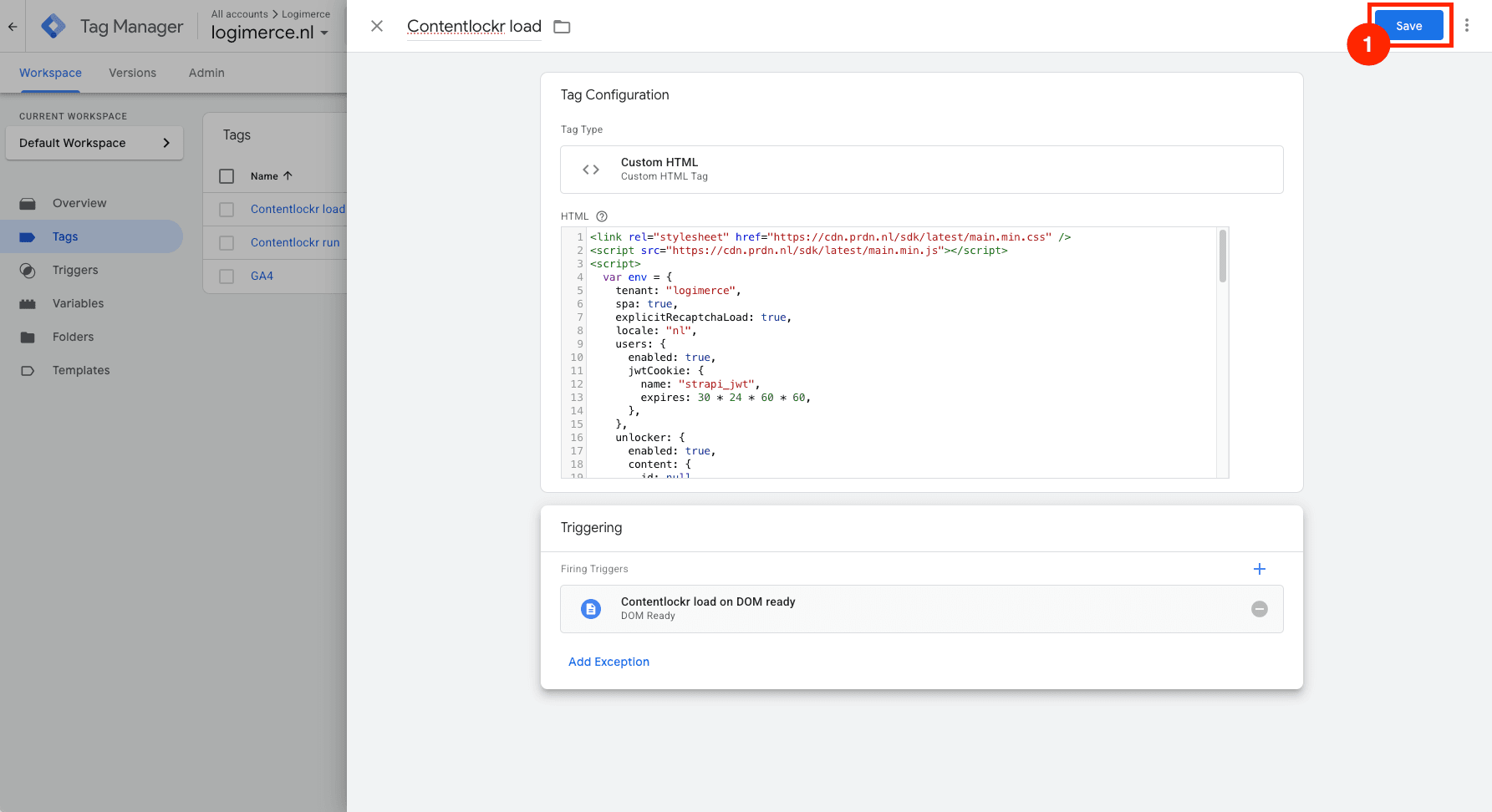Image resolution: width=1492 pixels, height=812 pixels.
Task: Click the Custom HTML code brackets icon
Action: click(591, 170)
